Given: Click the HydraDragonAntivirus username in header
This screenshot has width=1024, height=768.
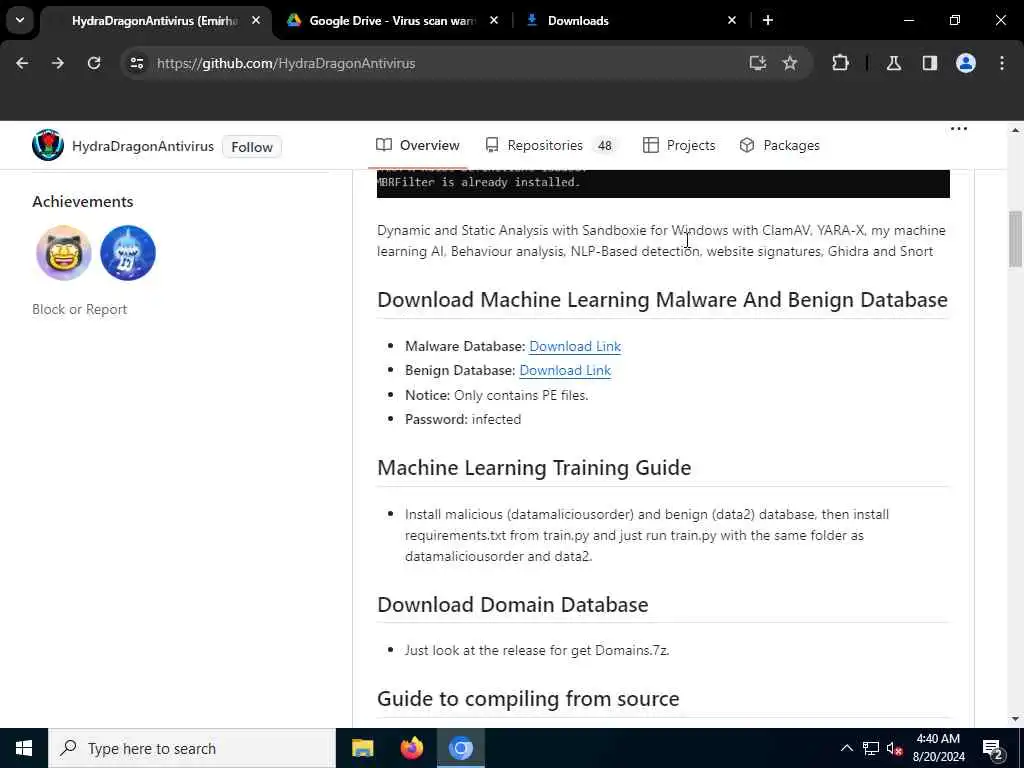Looking at the screenshot, I should click(x=143, y=146).
